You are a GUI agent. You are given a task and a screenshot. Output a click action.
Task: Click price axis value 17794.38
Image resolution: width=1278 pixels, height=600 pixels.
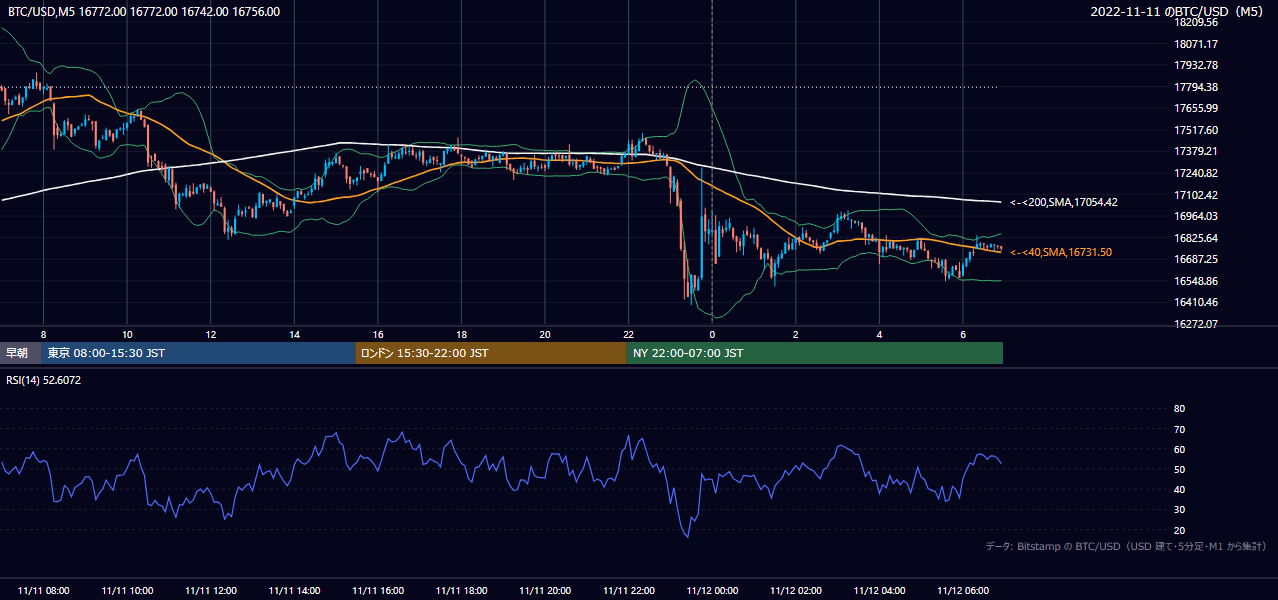pos(1196,87)
